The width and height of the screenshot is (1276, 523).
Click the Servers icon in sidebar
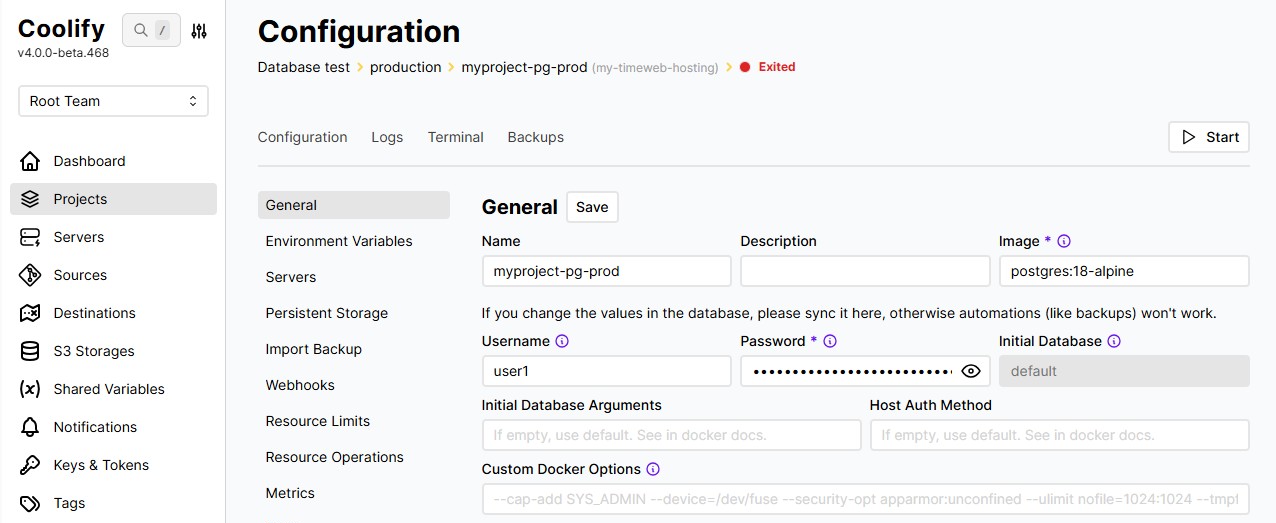(x=30, y=237)
